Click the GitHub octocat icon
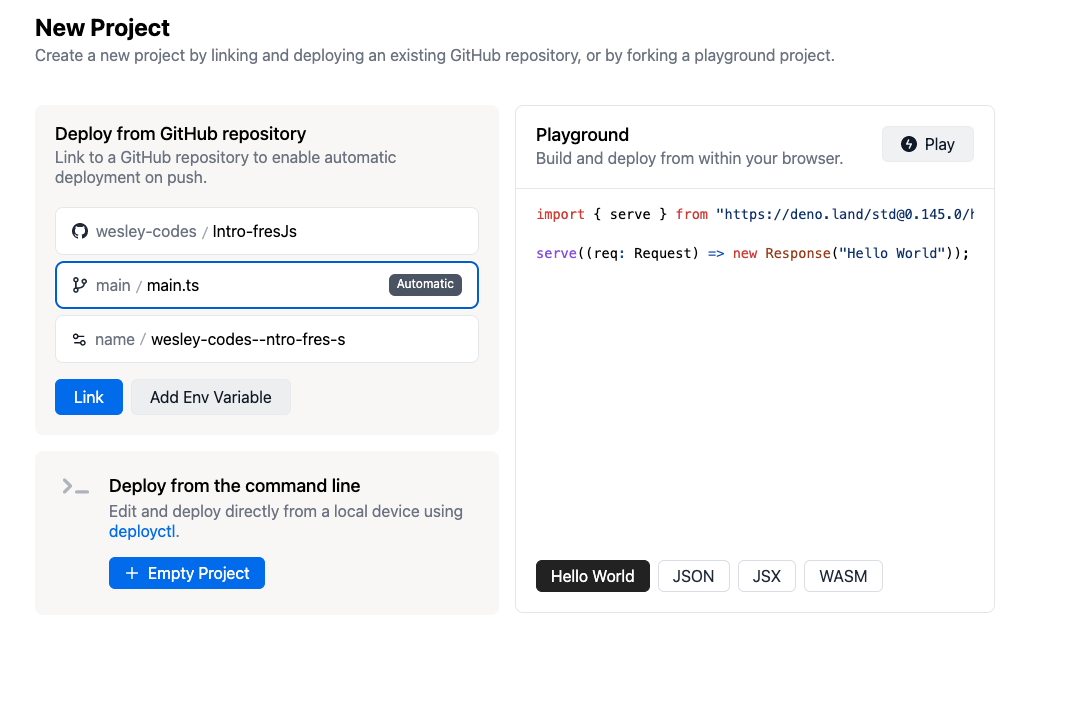1074x708 pixels. (x=80, y=231)
